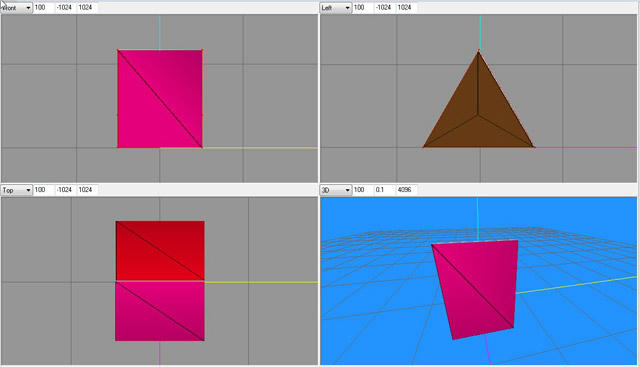Click the 1024 field in Top viewport header
Image resolution: width=640 pixels, height=367 pixels.
pos(87,190)
